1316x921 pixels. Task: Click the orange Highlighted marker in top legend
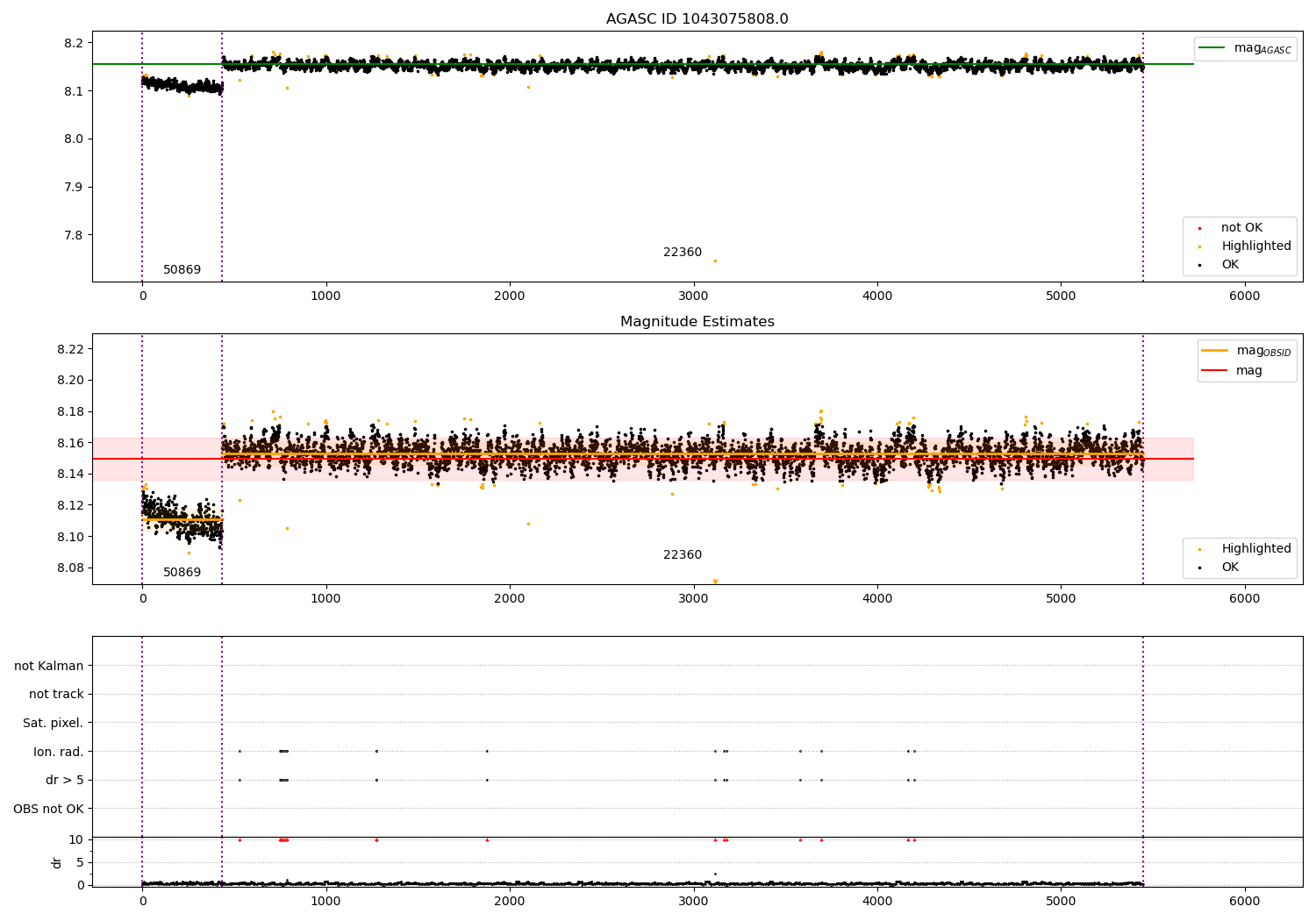[x=1199, y=246]
